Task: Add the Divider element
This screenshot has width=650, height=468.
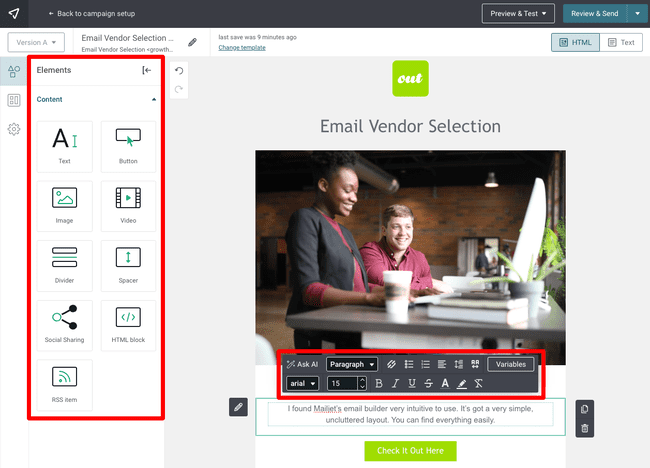Action: coord(64,265)
